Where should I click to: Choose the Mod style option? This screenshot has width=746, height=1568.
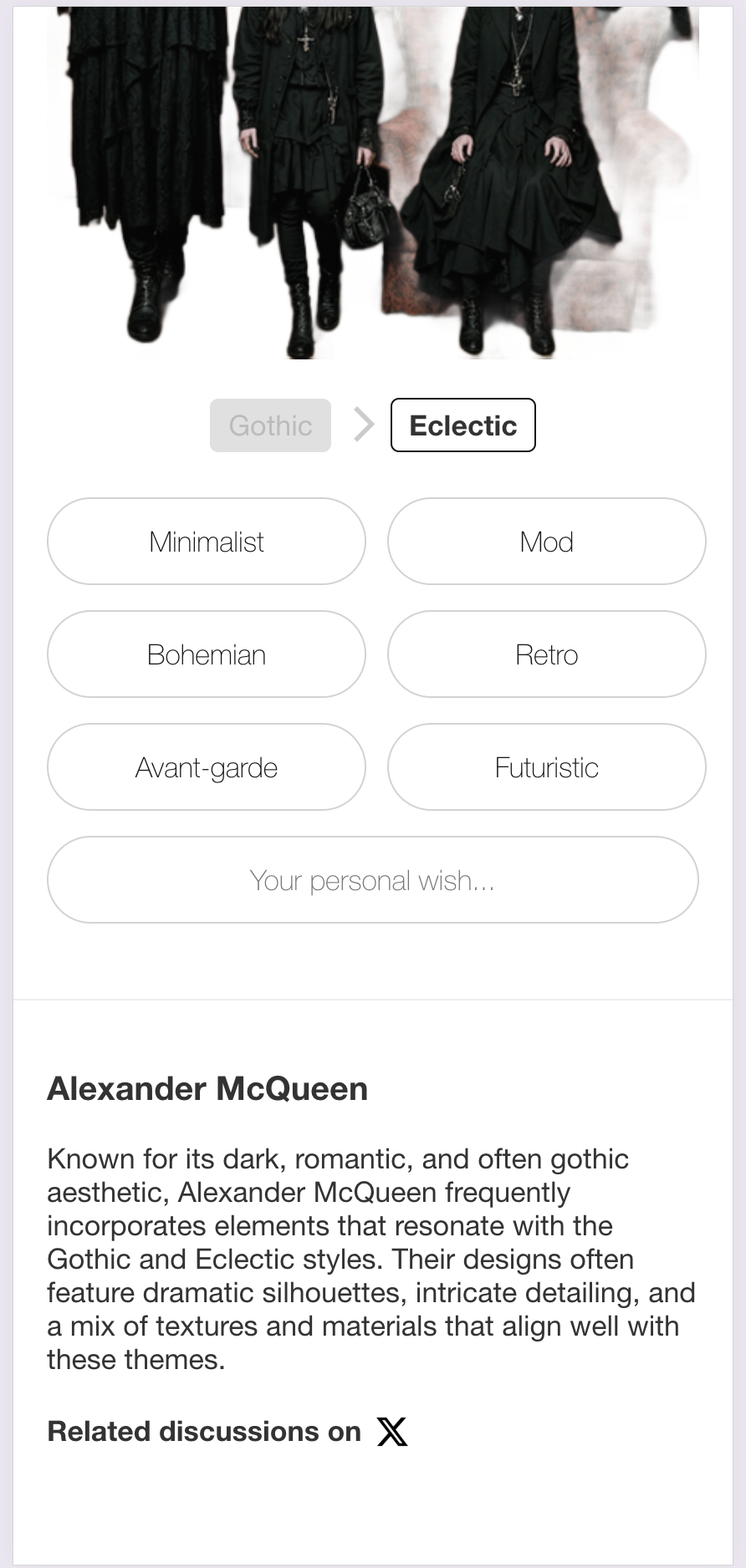tap(547, 542)
